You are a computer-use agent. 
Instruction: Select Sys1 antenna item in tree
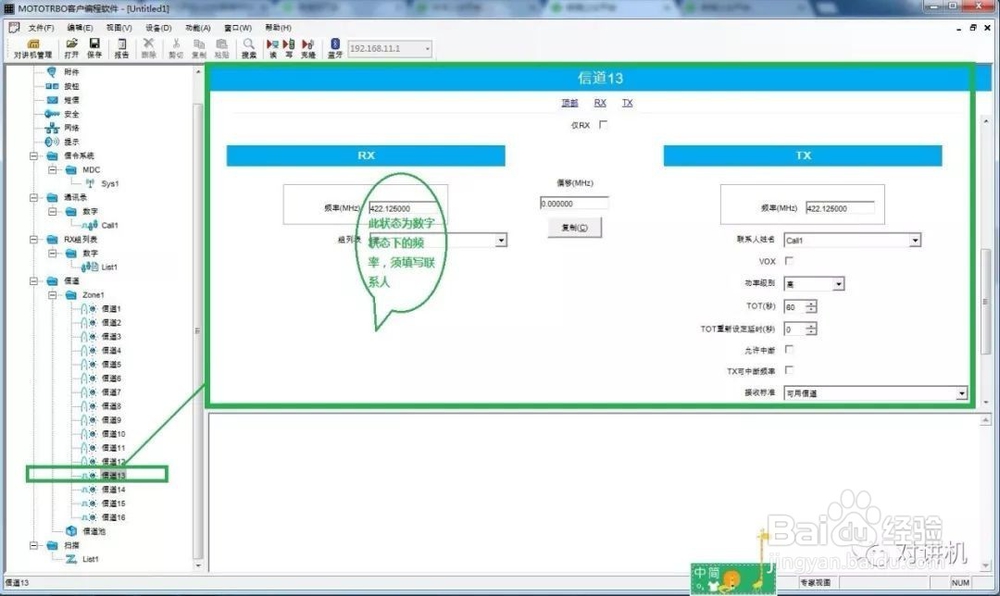[110, 184]
